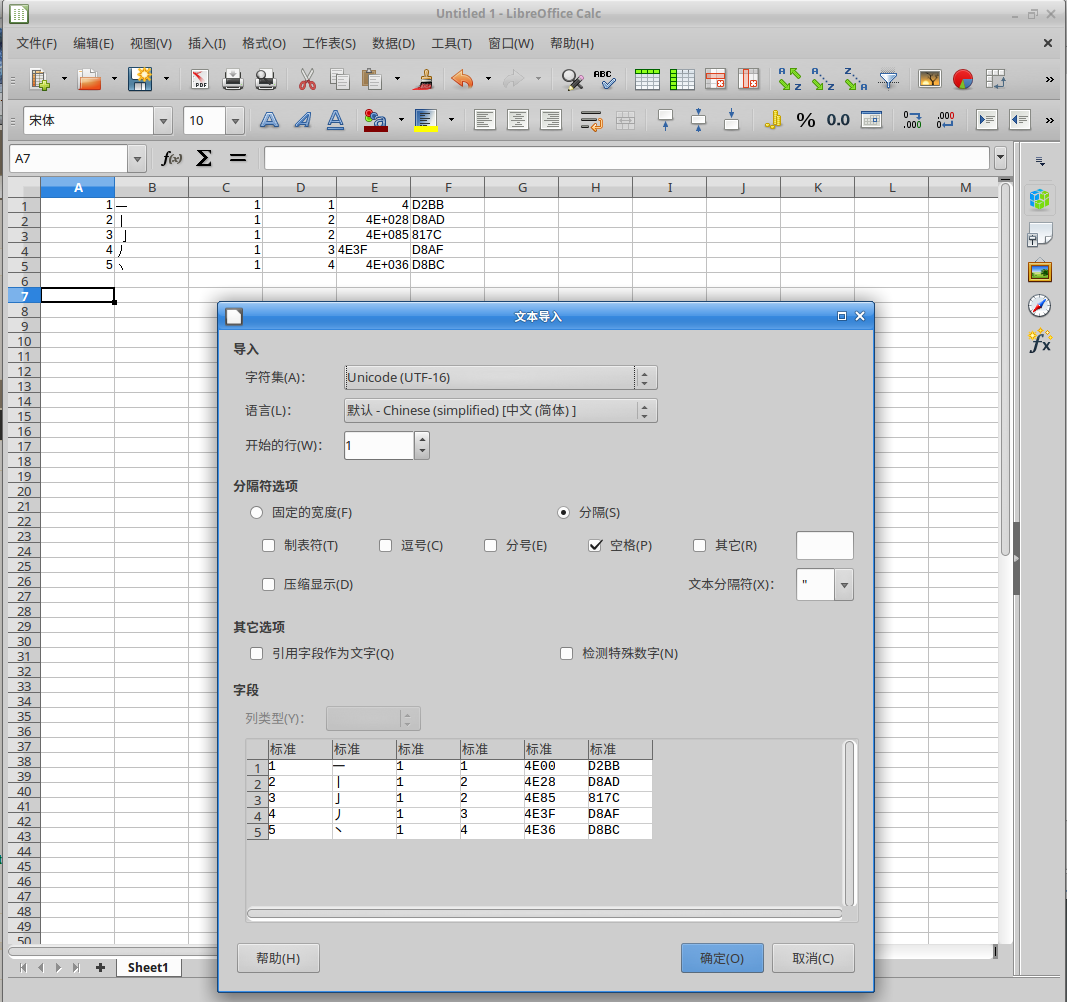
Task: Click the 确定(O) OK button
Action: coord(722,958)
